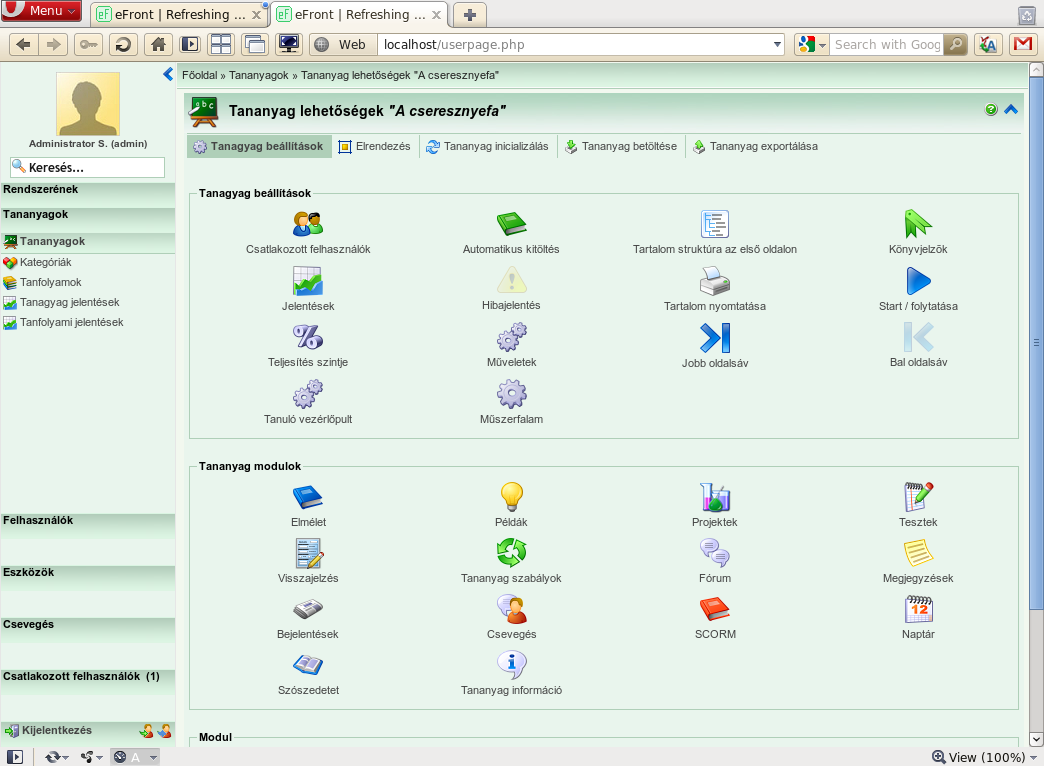Viewport: 1044px width, 766px height.
Task: Click the Könyvjelzők bookmark icon
Action: tap(918, 224)
